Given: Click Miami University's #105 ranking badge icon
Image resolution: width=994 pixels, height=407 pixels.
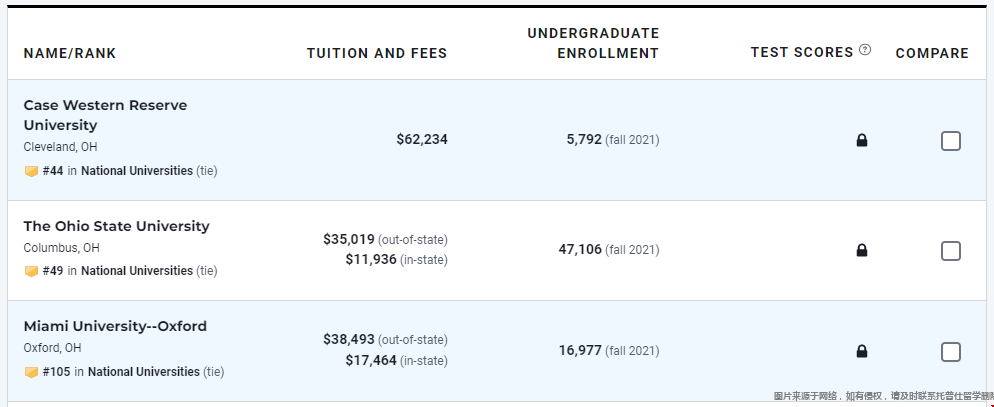Looking at the screenshot, I should coord(31,372).
